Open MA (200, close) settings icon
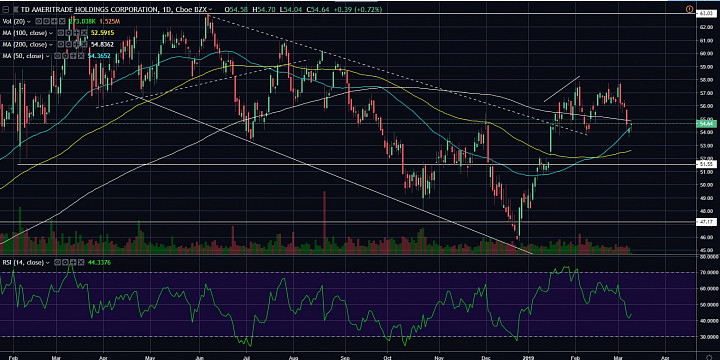The image size is (720, 360). 68,45
